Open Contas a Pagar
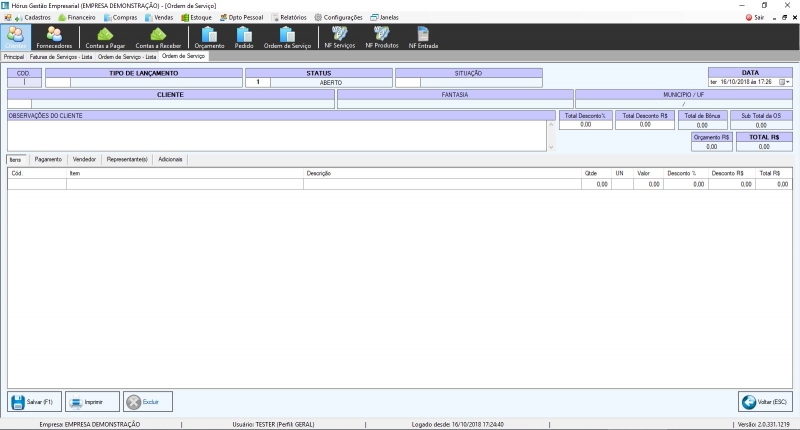The height and width of the screenshot is (430, 800). click(105, 37)
